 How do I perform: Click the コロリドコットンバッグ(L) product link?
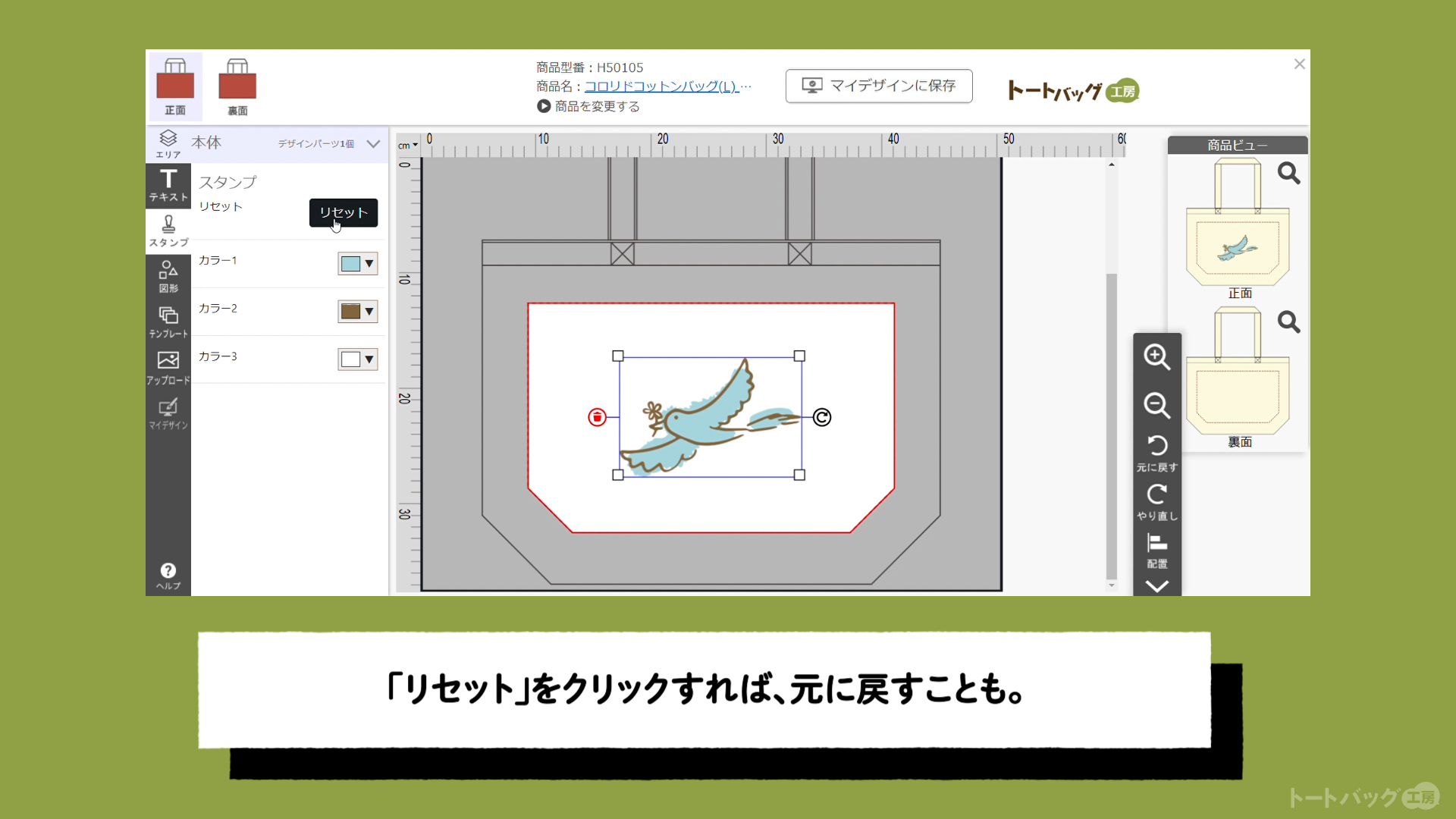[662, 86]
